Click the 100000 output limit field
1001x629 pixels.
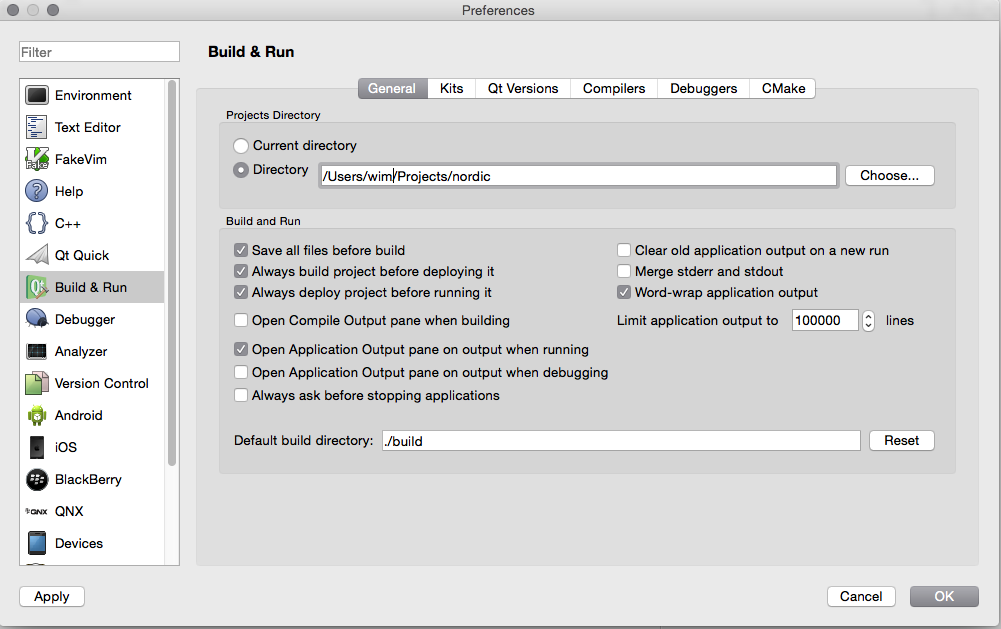click(x=825, y=321)
